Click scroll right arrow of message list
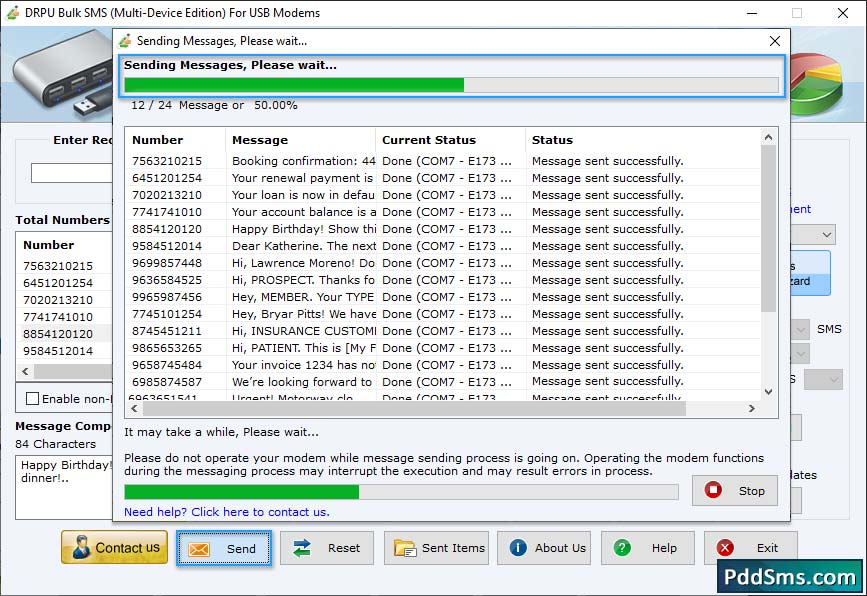Image resolution: width=867 pixels, height=596 pixels. (751, 409)
